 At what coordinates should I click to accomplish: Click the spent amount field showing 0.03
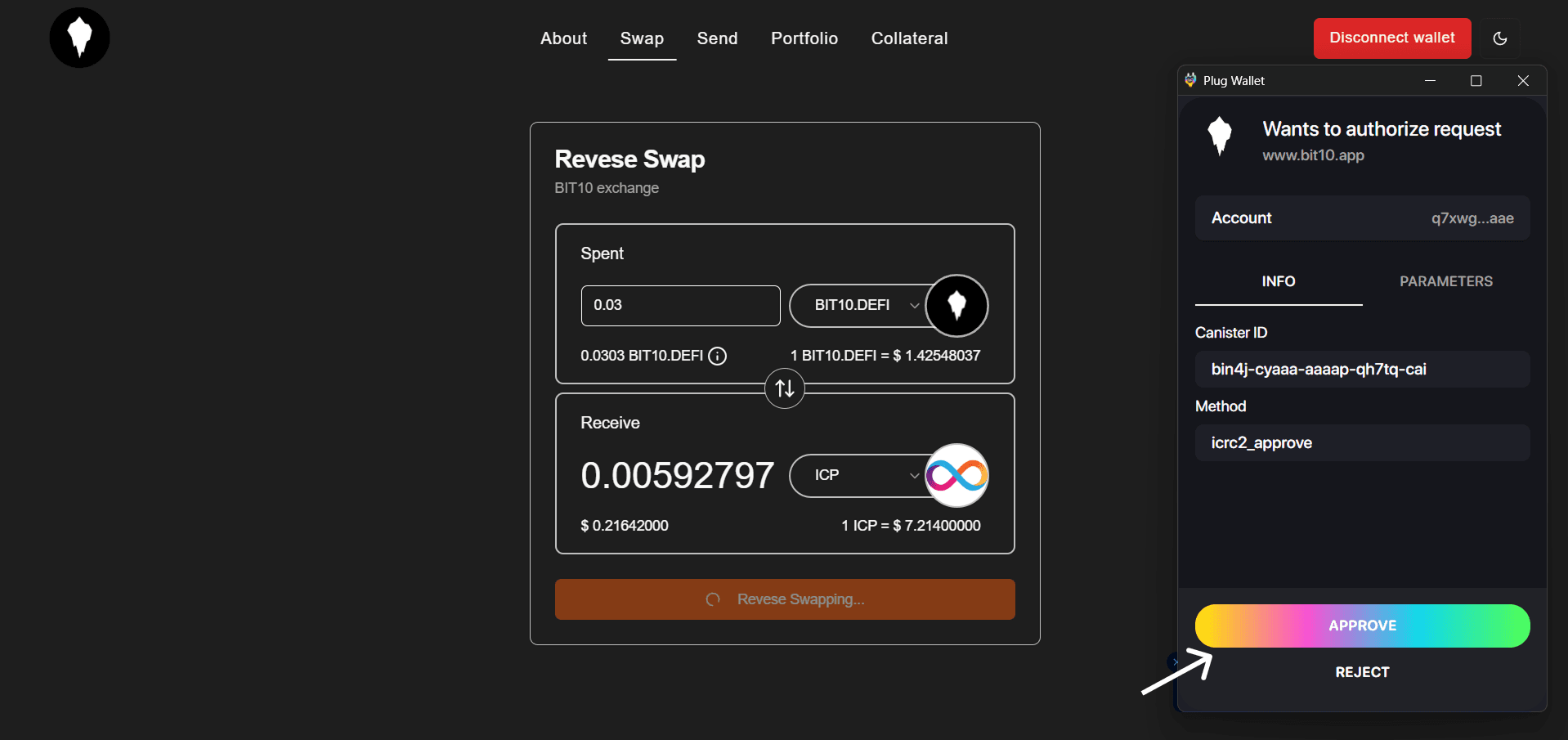(680, 306)
